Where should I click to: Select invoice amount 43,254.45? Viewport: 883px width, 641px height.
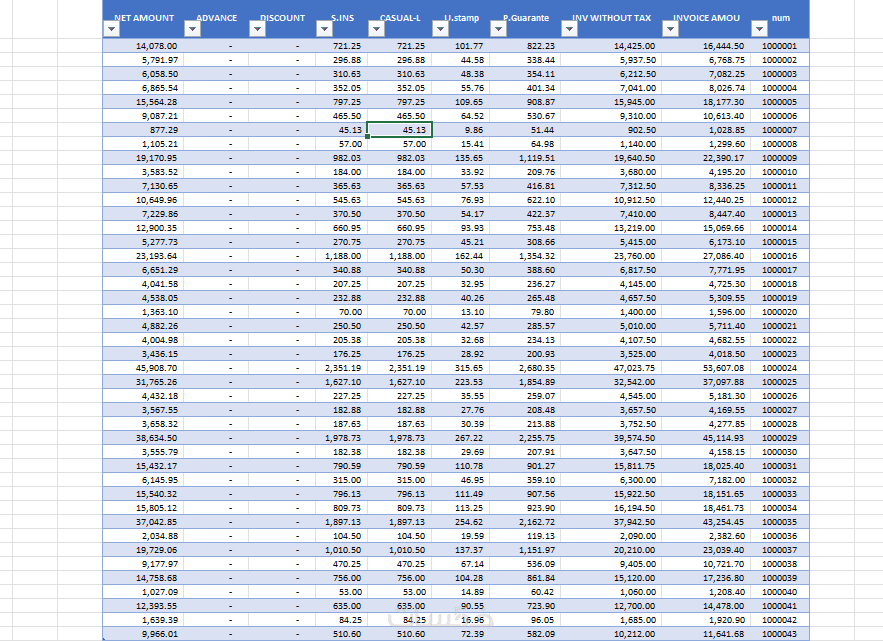(706, 522)
